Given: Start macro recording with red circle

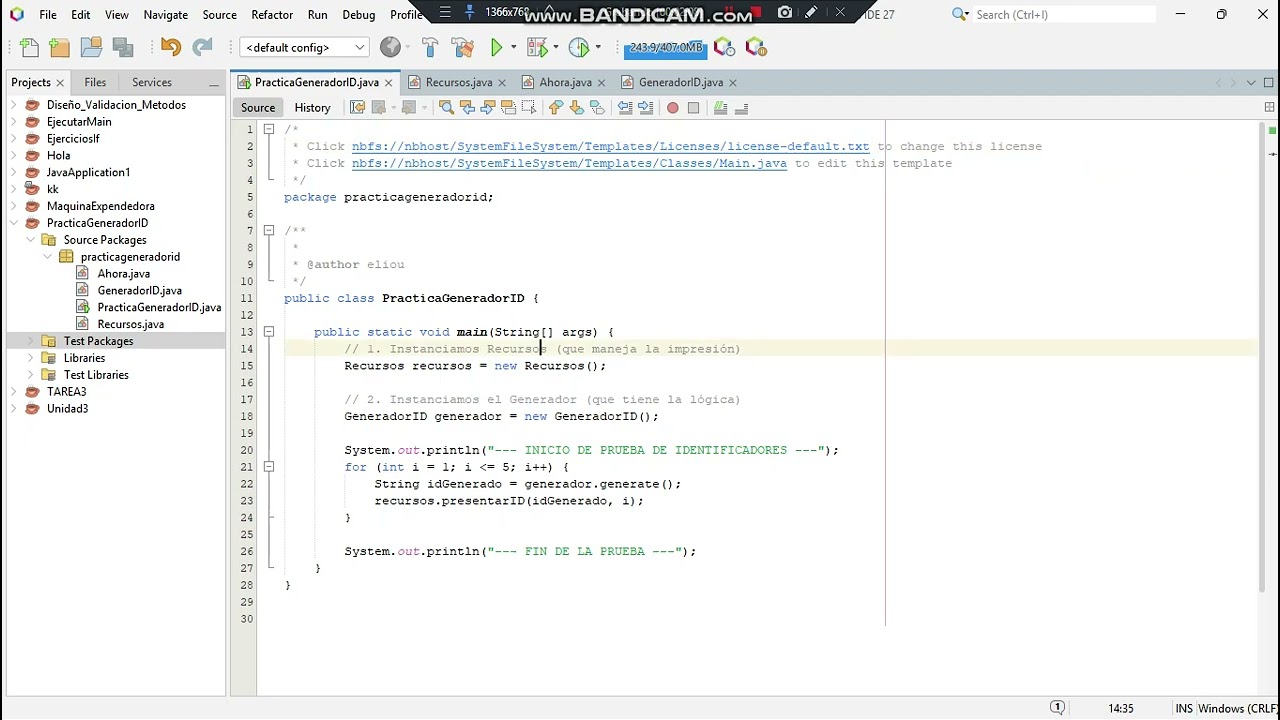Looking at the screenshot, I should pyautogui.click(x=673, y=107).
